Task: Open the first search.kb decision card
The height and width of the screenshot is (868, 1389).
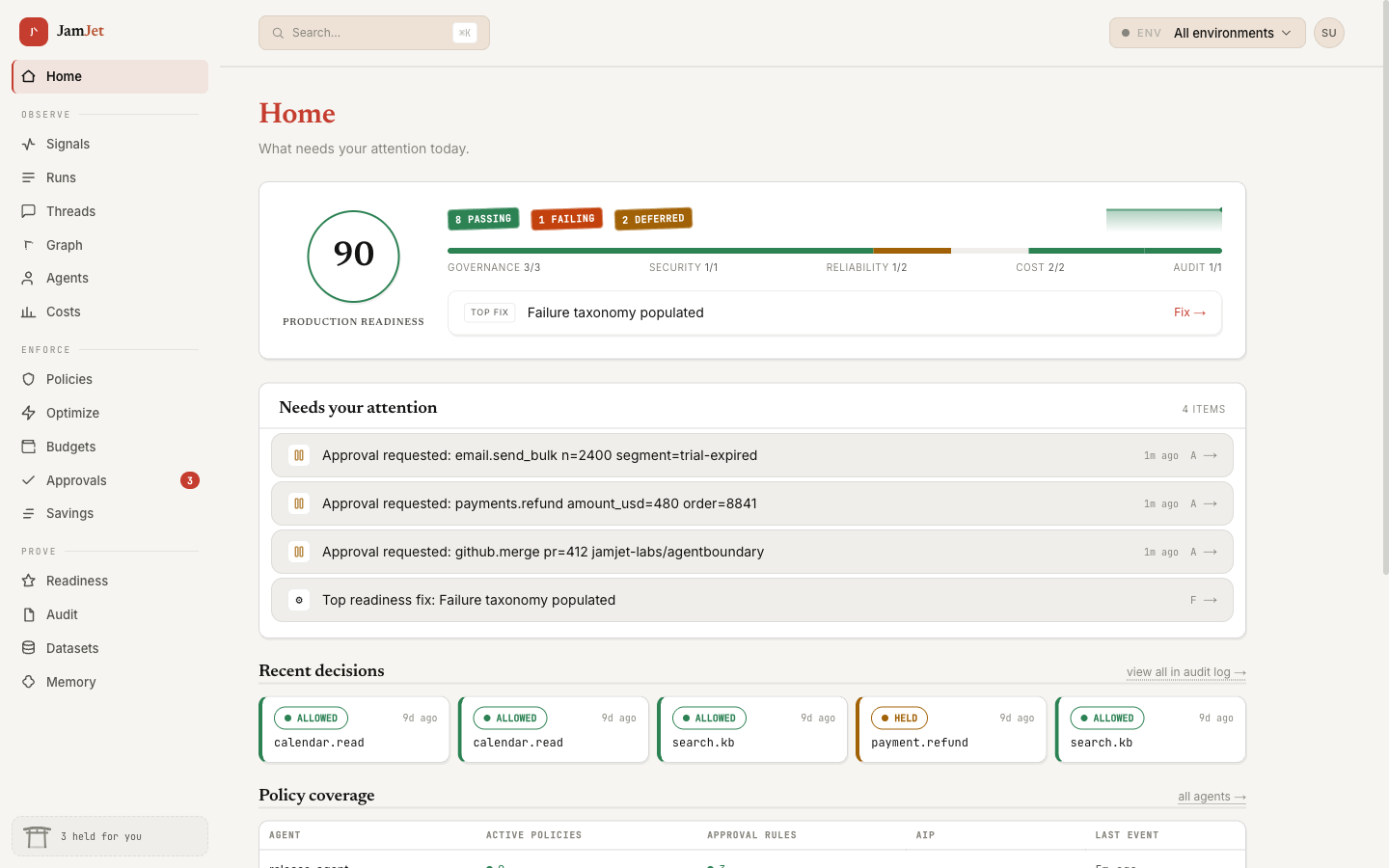Action: [x=752, y=730]
